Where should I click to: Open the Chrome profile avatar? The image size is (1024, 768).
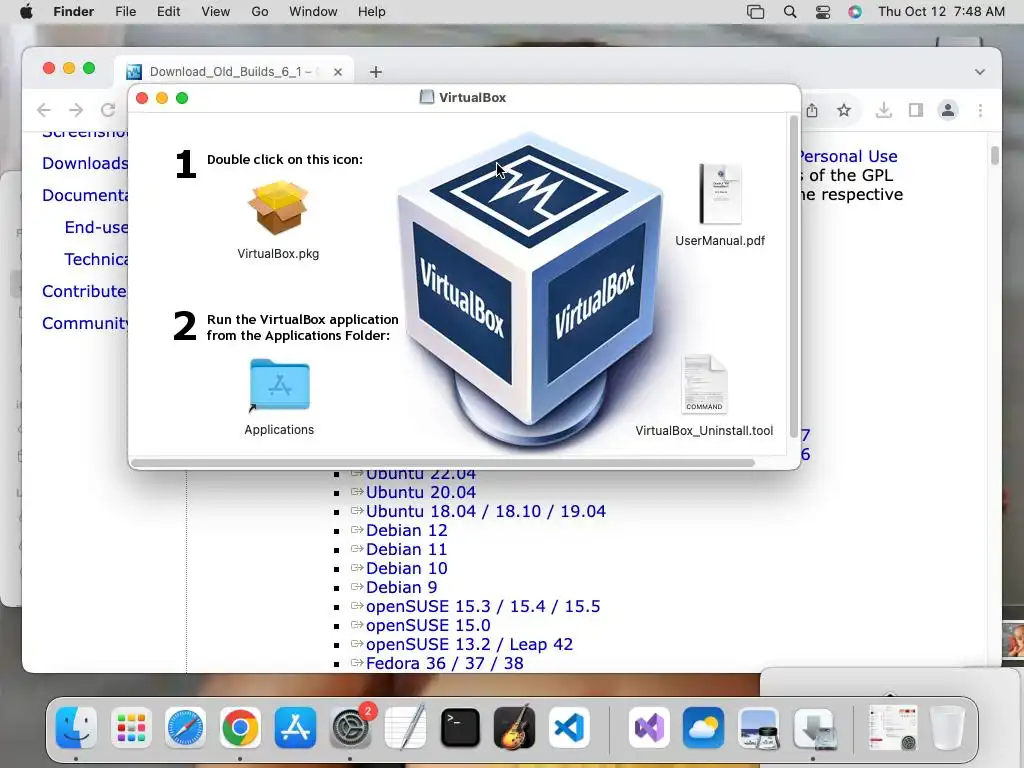(948, 110)
